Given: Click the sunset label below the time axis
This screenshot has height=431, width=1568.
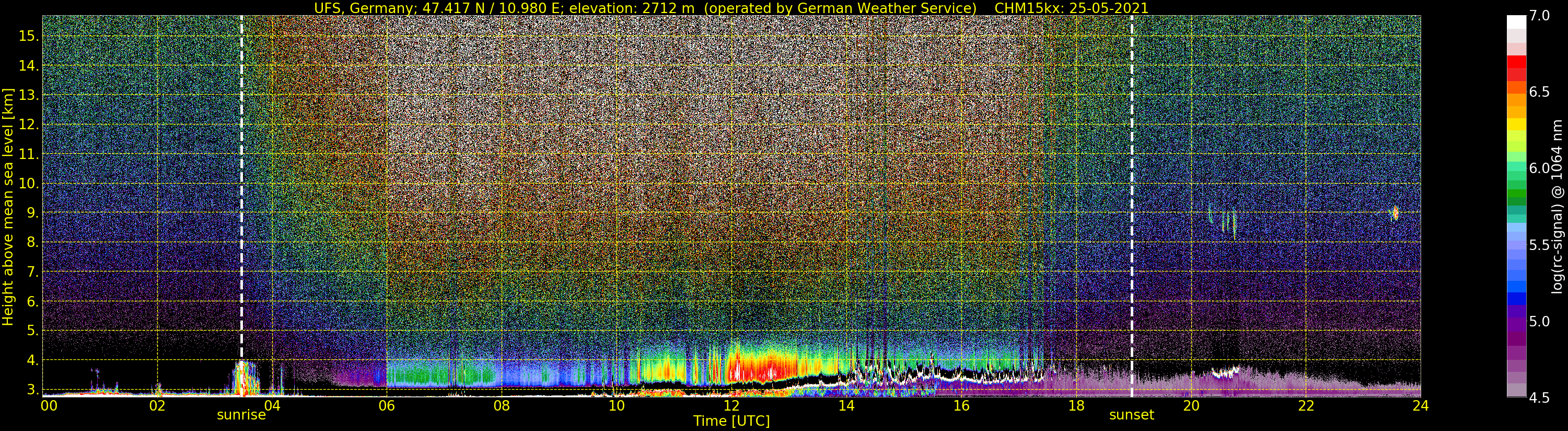Looking at the screenshot, I should click(1131, 415).
